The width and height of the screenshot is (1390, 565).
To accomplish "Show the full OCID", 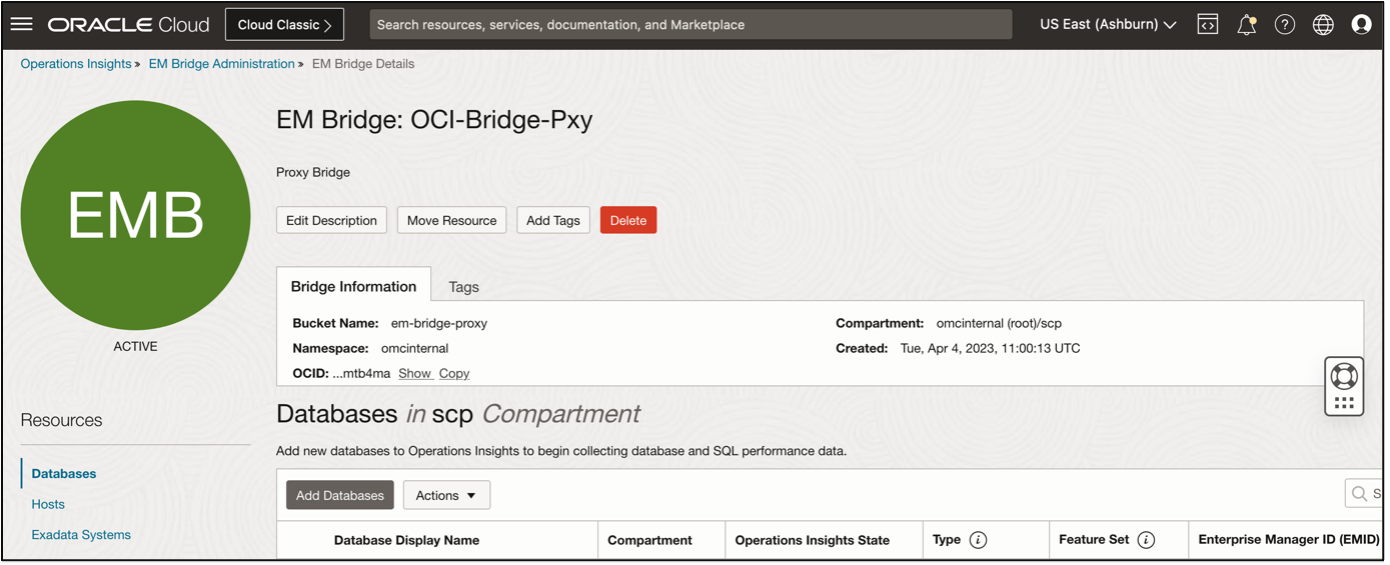I will tap(414, 373).
